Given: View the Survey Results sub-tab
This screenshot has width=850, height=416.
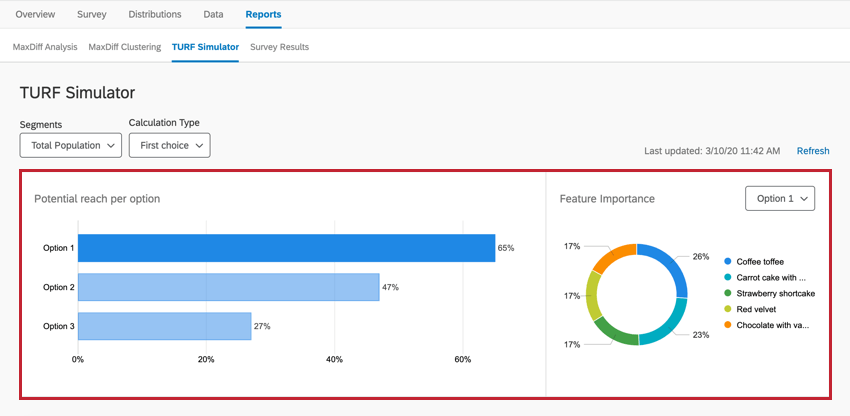Looking at the screenshot, I should click(279, 47).
